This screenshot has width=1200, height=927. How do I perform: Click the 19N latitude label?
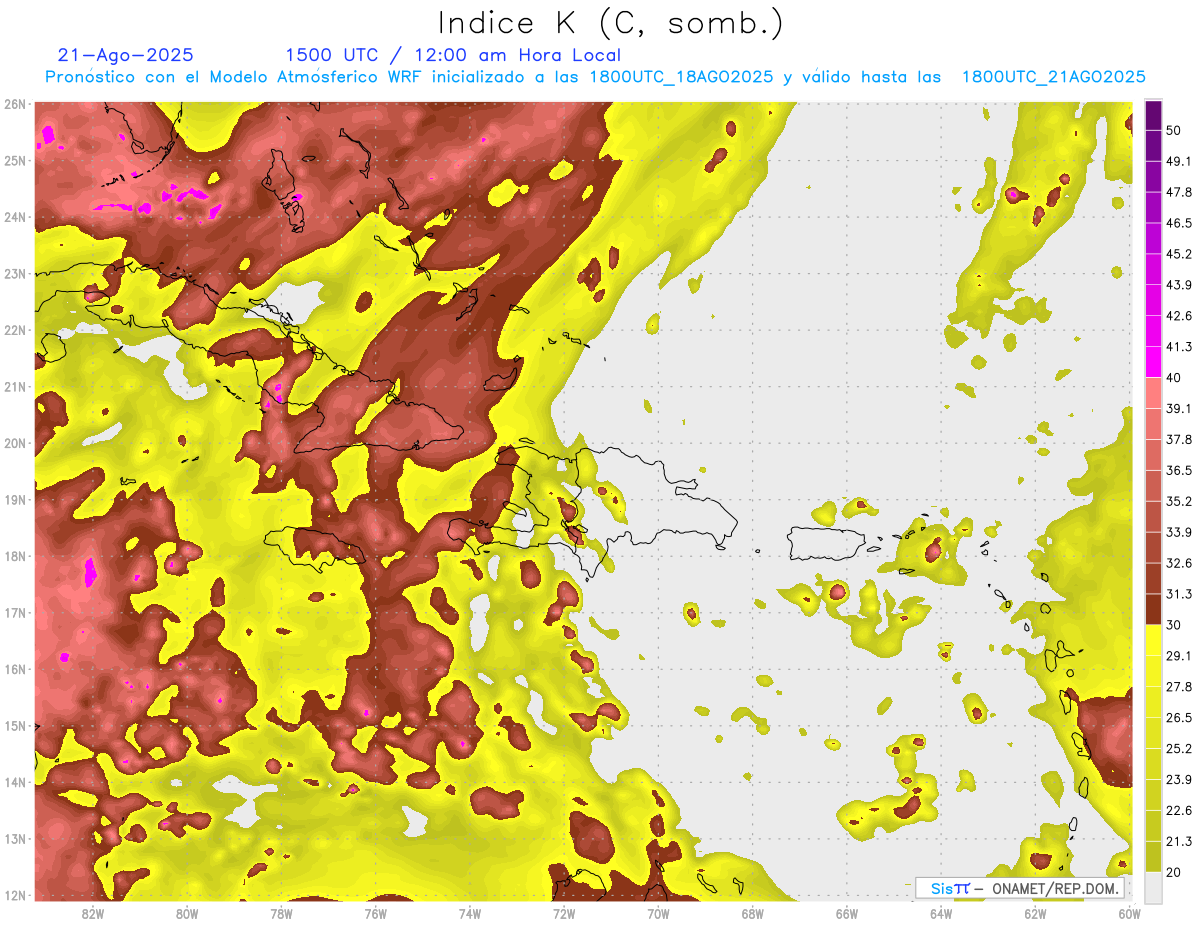15,500
